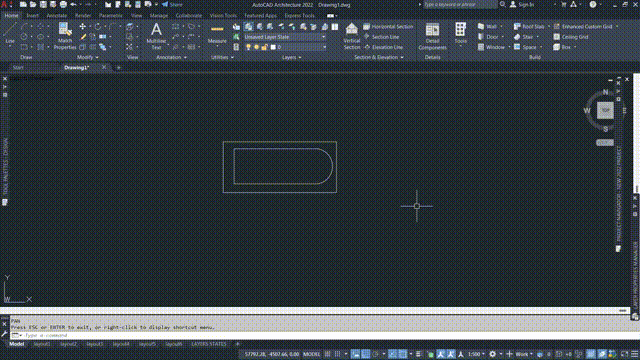The image size is (640, 360).
Task: Click the ViewCube TOP face
Action: coord(605,110)
